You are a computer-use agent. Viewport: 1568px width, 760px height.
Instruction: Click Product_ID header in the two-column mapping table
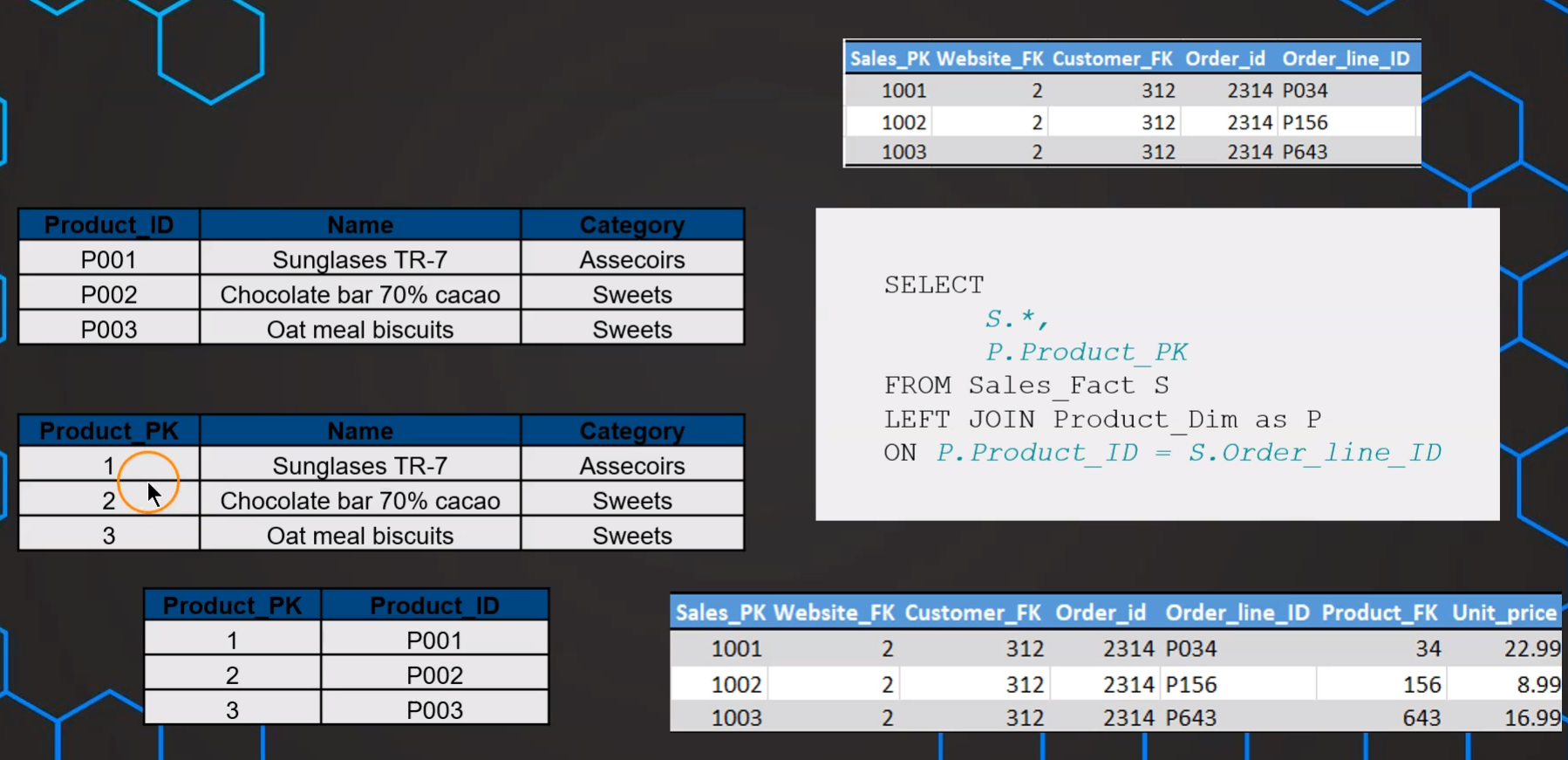(x=434, y=606)
